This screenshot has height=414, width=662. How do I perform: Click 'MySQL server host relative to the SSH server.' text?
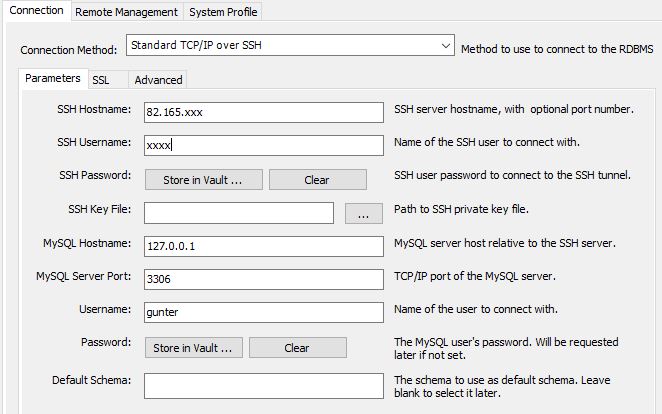(x=505, y=243)
